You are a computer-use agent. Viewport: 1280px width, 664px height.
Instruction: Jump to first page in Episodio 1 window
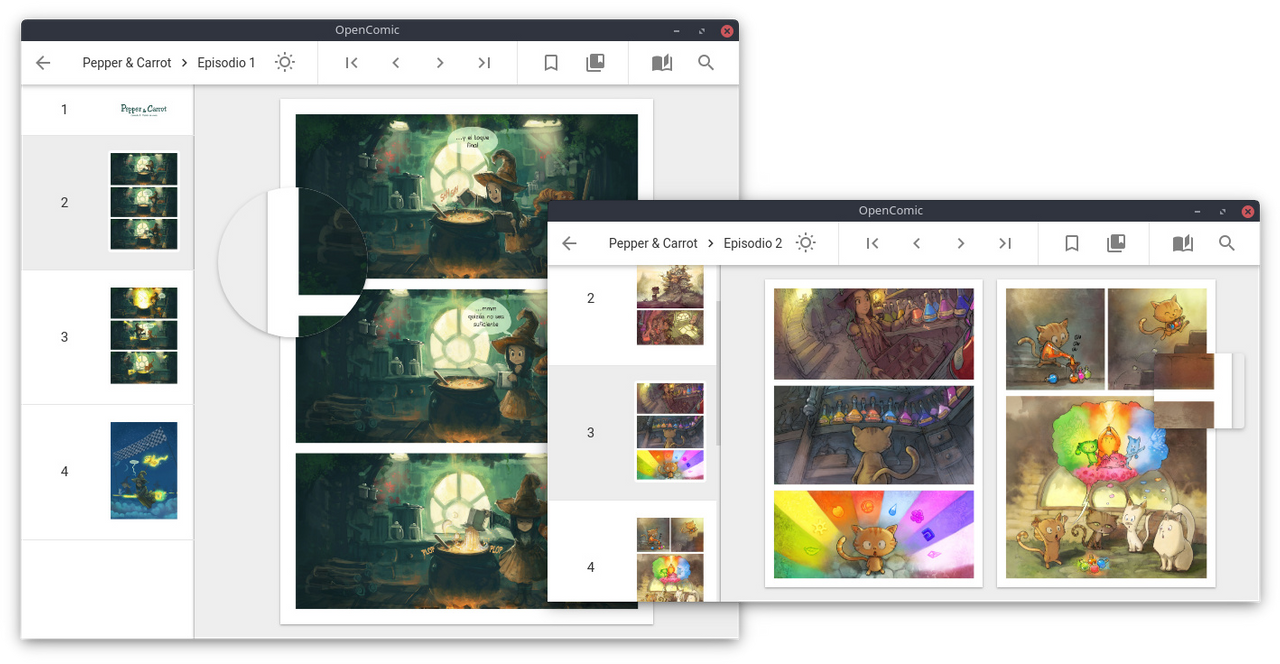[x=351, y=63]
